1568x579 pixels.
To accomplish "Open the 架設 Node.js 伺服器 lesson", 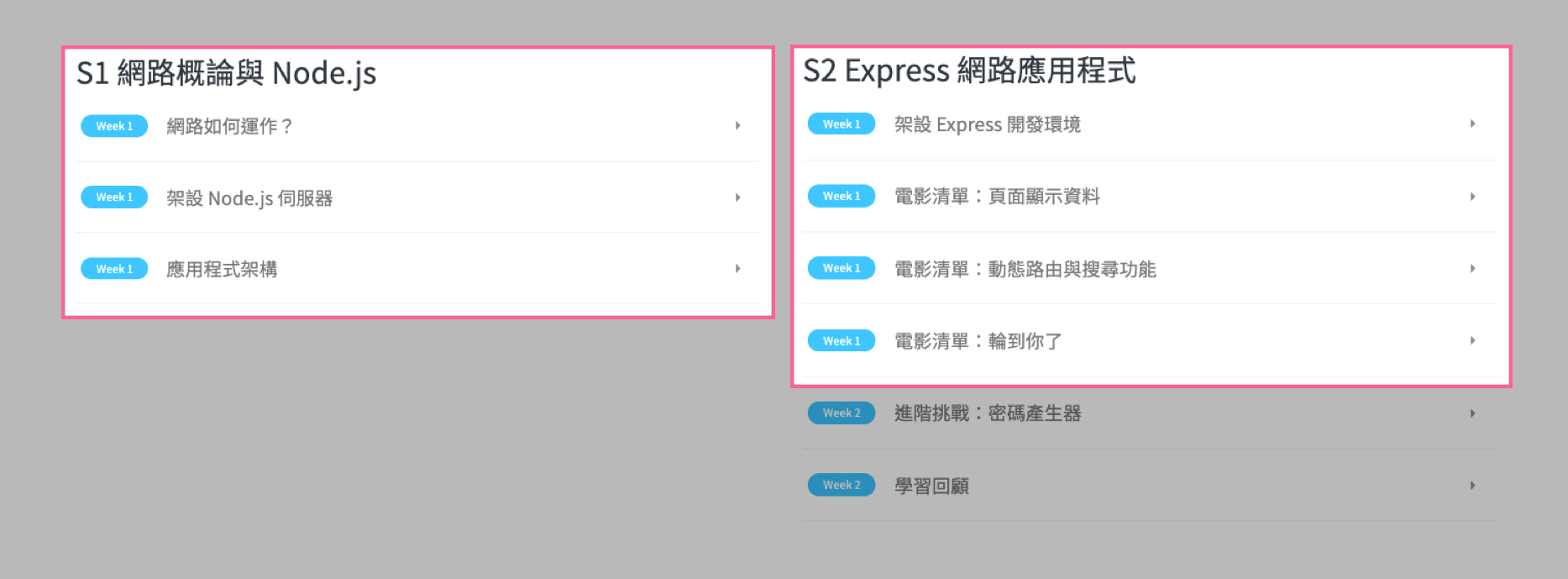I will (x=249, y=198).
